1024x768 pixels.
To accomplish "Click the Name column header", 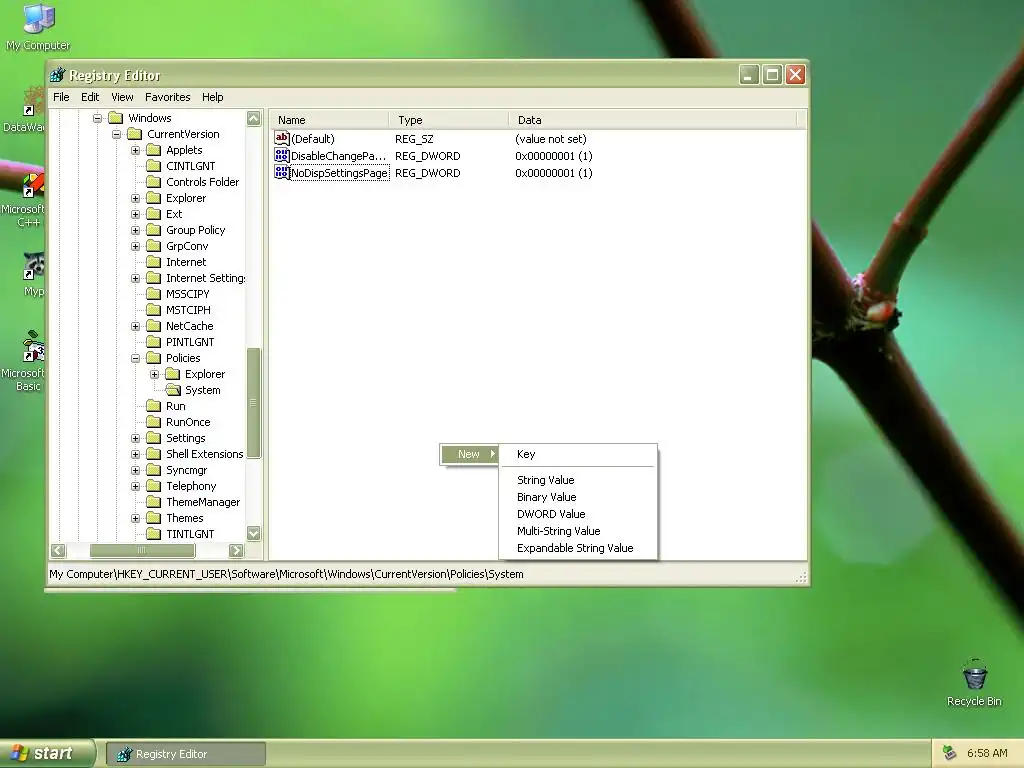I will pos(330,120).
